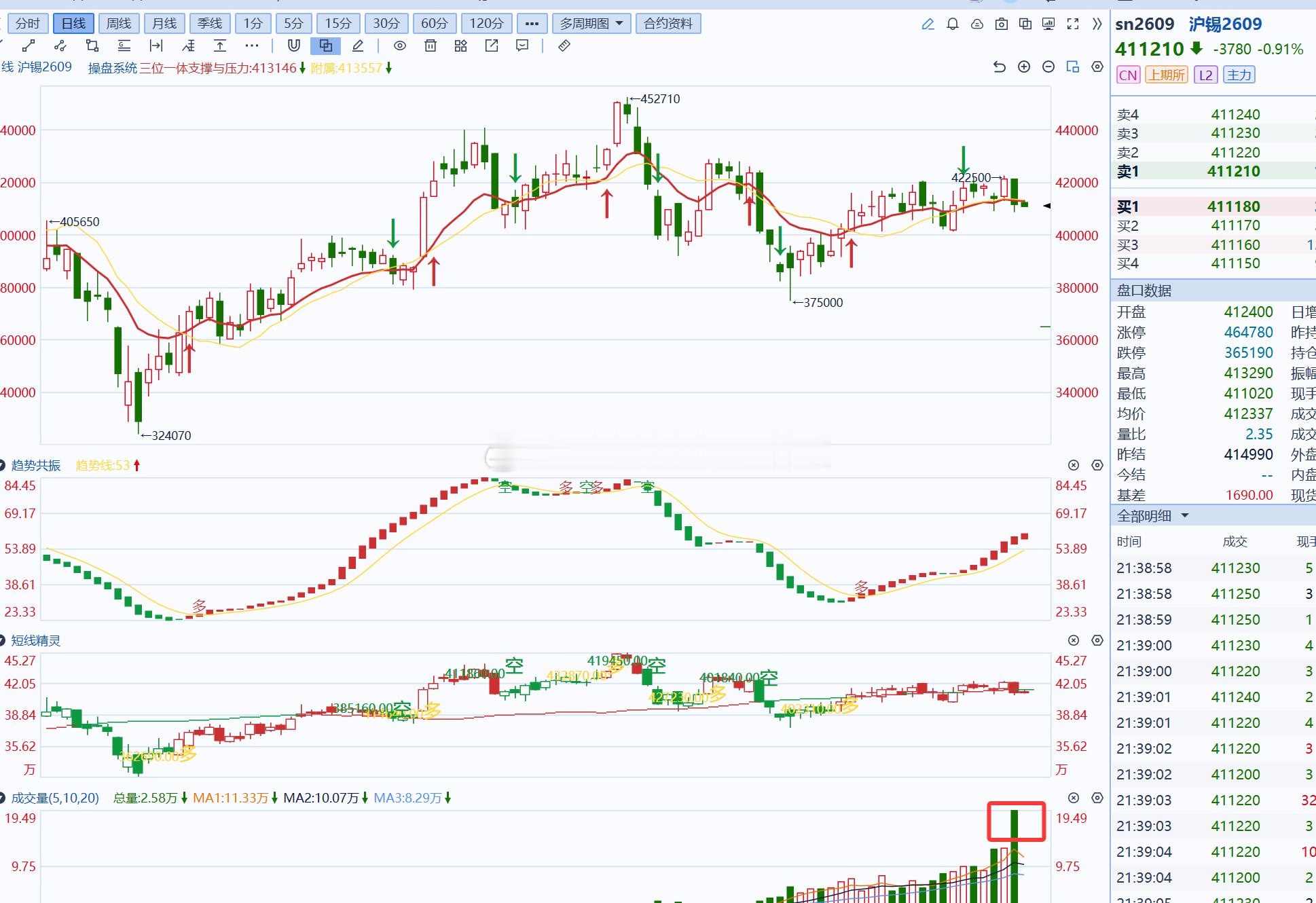Zoom out the main chart
The width and height of the screenshot is (1316, 903).
[1048, 67]
